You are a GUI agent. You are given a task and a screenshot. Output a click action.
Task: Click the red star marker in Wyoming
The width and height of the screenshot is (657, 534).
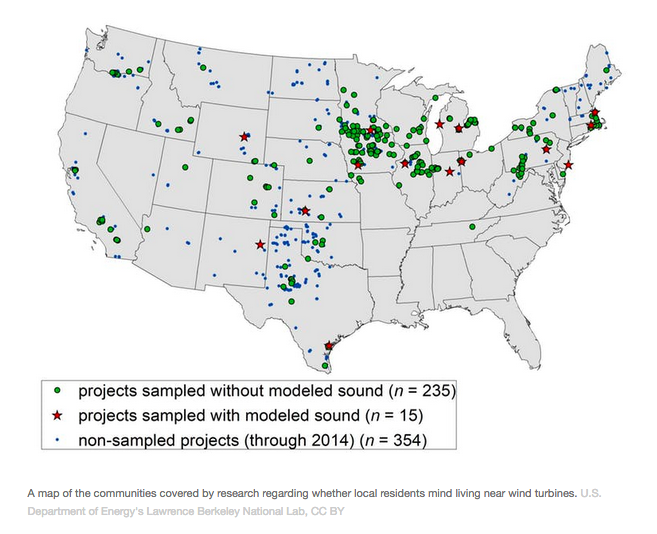pyautogui.click(x=244, y=137)
